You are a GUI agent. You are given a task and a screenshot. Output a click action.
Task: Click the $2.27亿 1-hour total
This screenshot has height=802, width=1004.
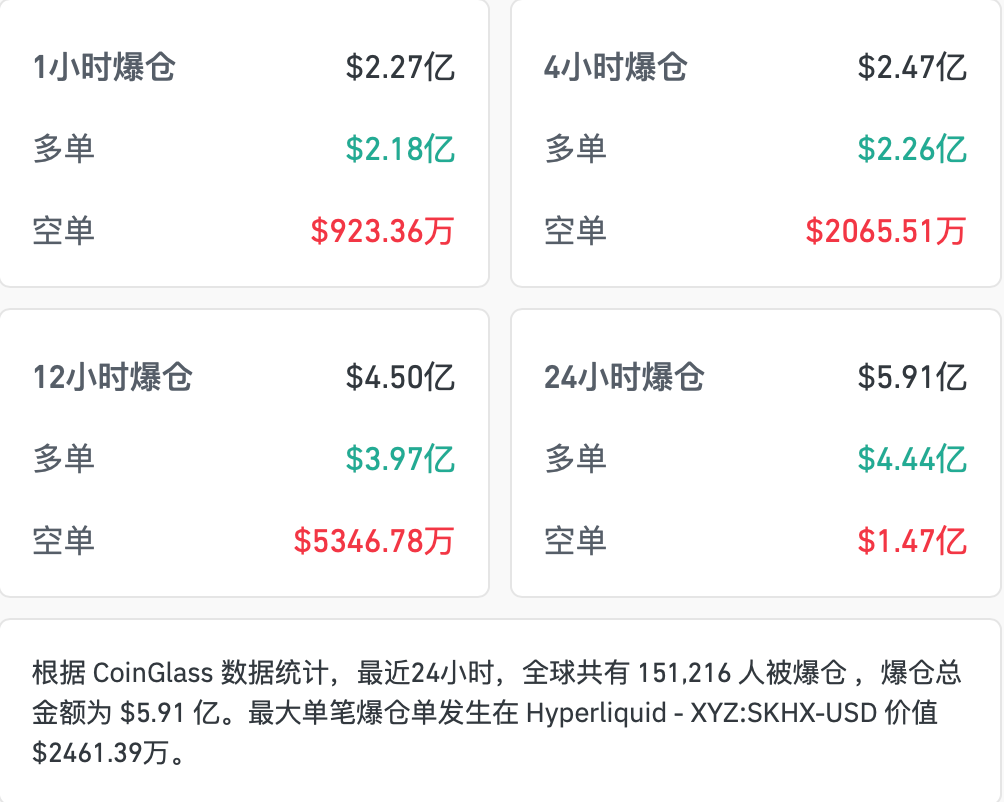tap(400, 67)
